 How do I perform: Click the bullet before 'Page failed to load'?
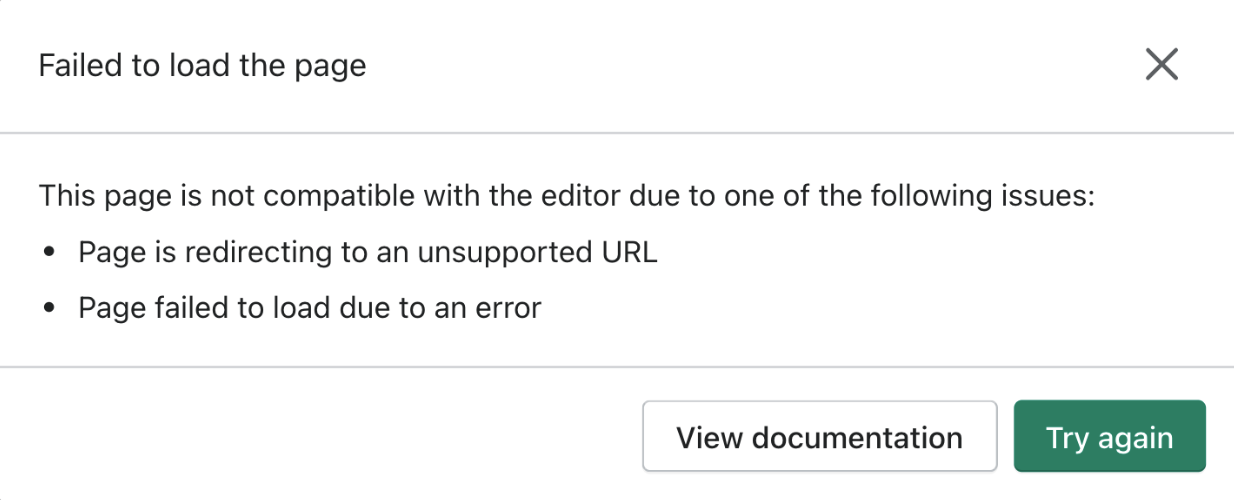tap(50, 309)
